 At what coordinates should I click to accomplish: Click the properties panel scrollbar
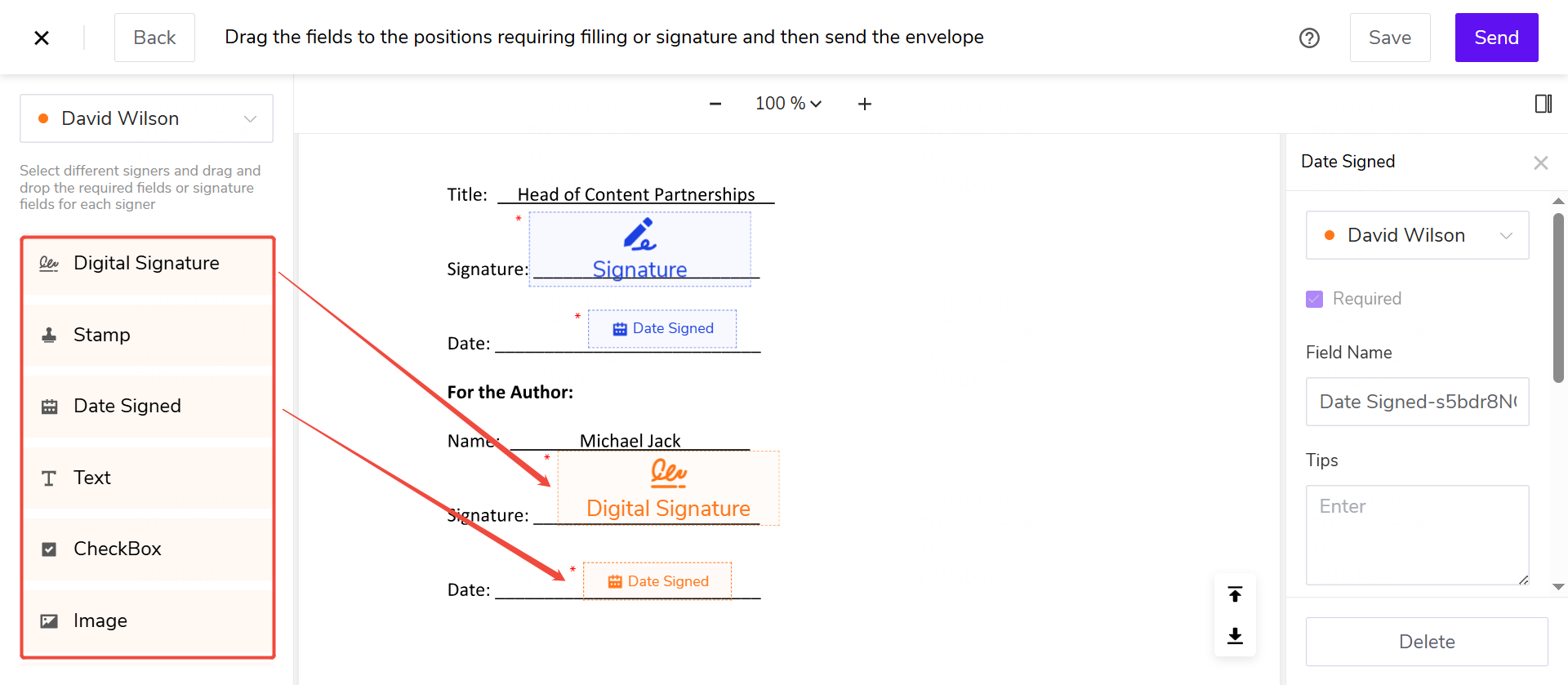tap(1558, 298)
